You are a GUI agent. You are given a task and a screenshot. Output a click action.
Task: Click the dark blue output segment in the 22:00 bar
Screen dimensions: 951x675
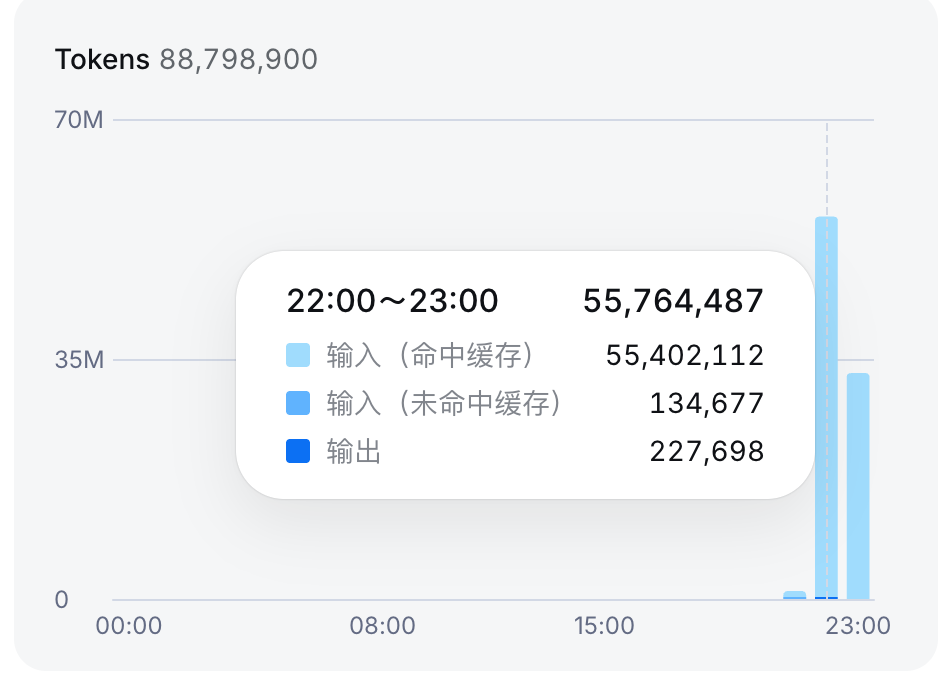point(826,598)
